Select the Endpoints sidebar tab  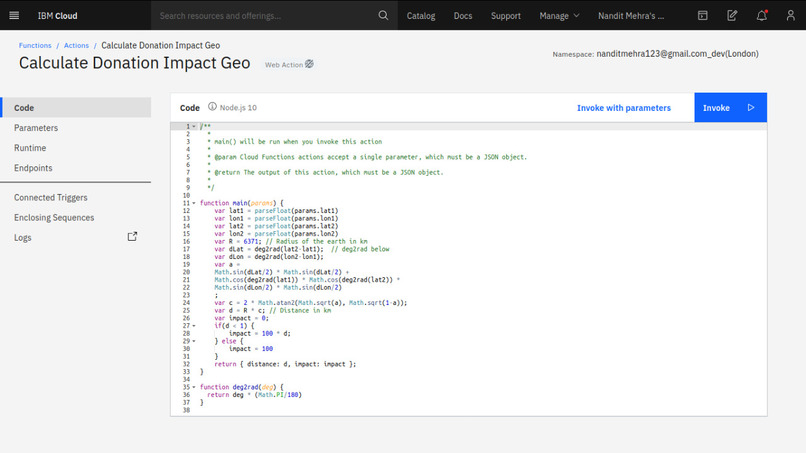76,168
